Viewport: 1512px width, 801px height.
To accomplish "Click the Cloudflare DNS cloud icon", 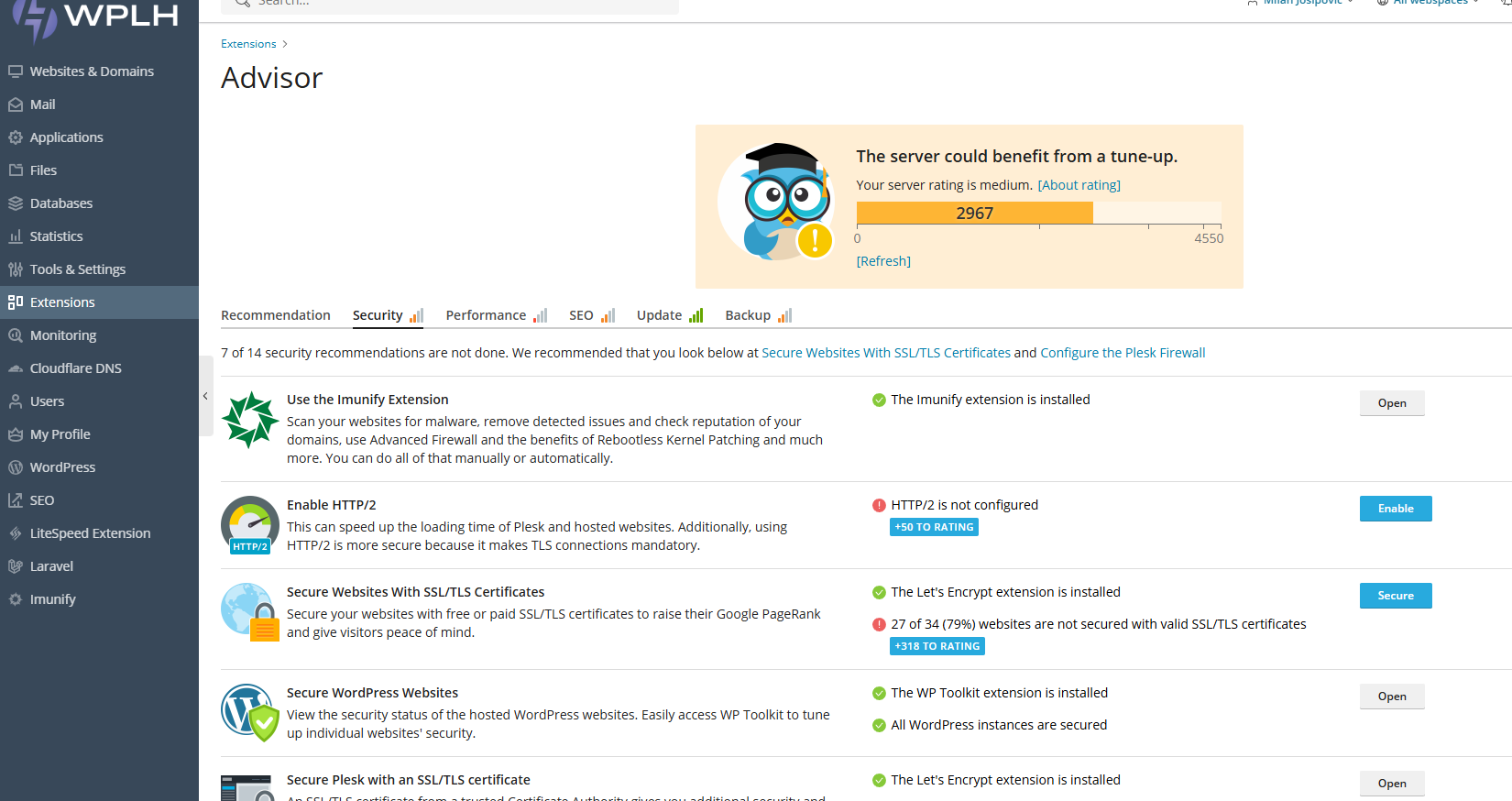I will [16, 368].
